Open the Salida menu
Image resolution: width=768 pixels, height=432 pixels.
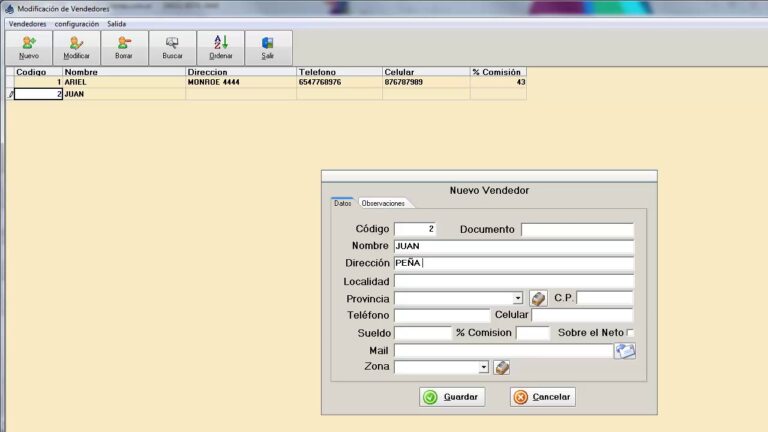point(117,24)
